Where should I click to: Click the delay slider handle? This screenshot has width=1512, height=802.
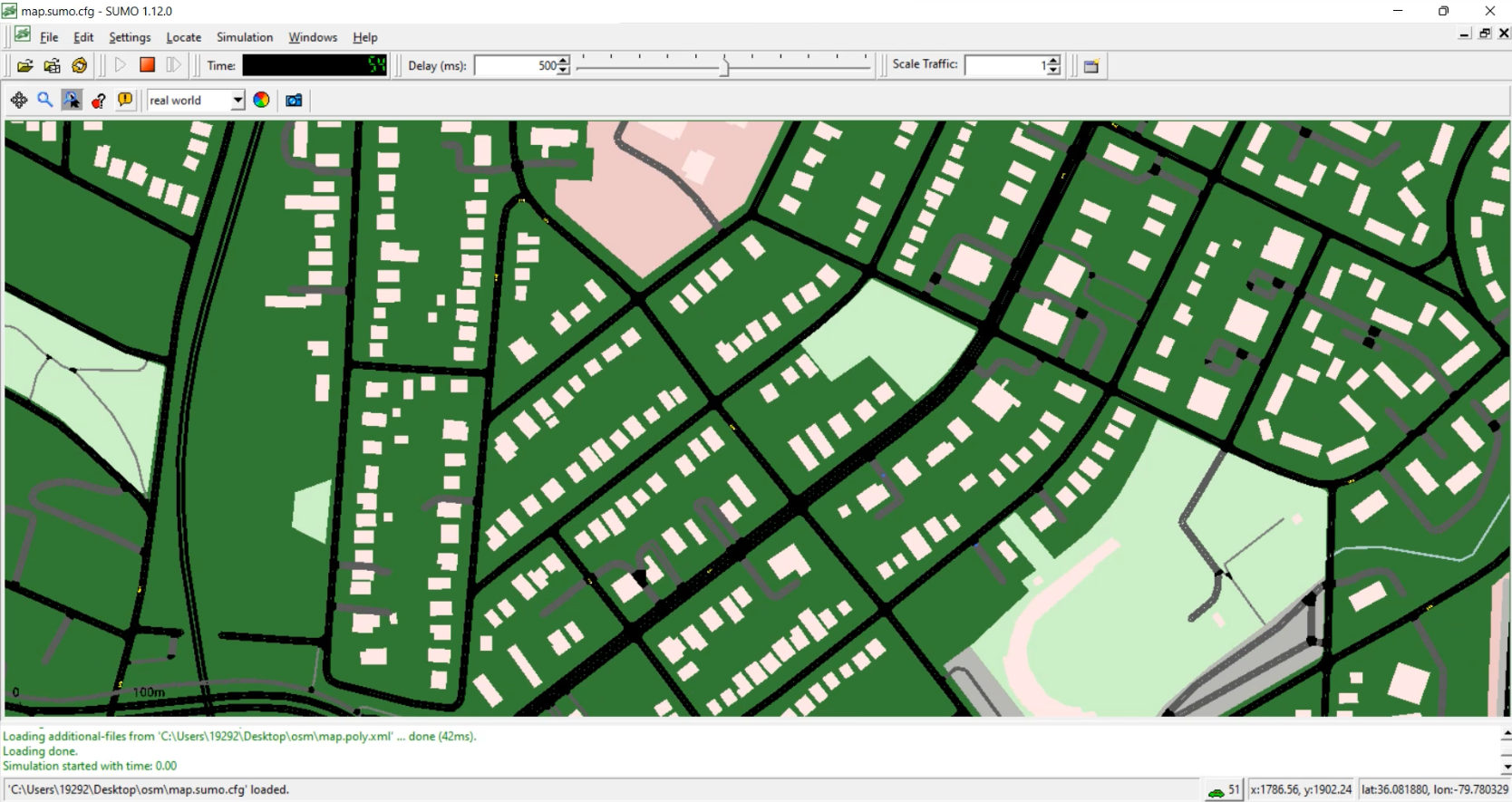click(x=724, y=66)
